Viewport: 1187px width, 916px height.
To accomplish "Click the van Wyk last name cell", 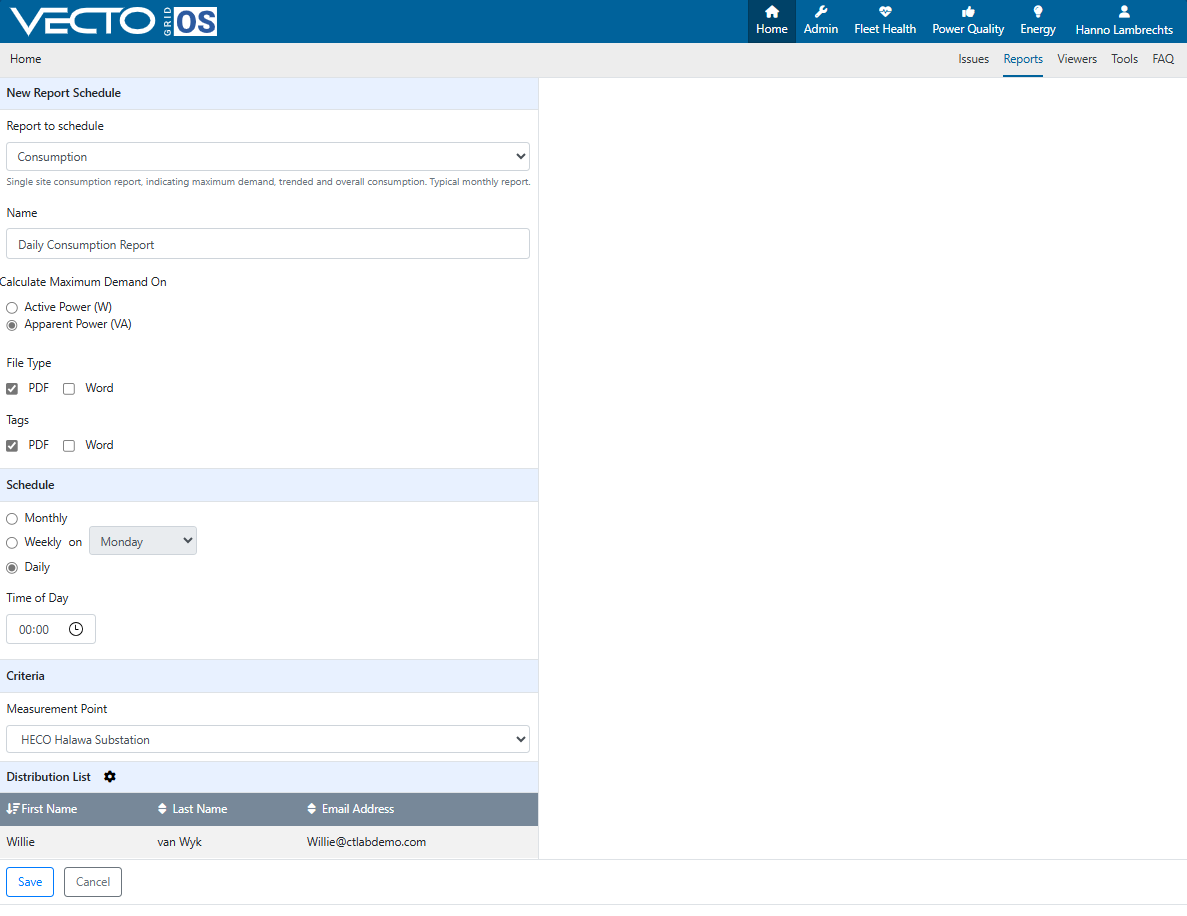I will pos(179,842).
